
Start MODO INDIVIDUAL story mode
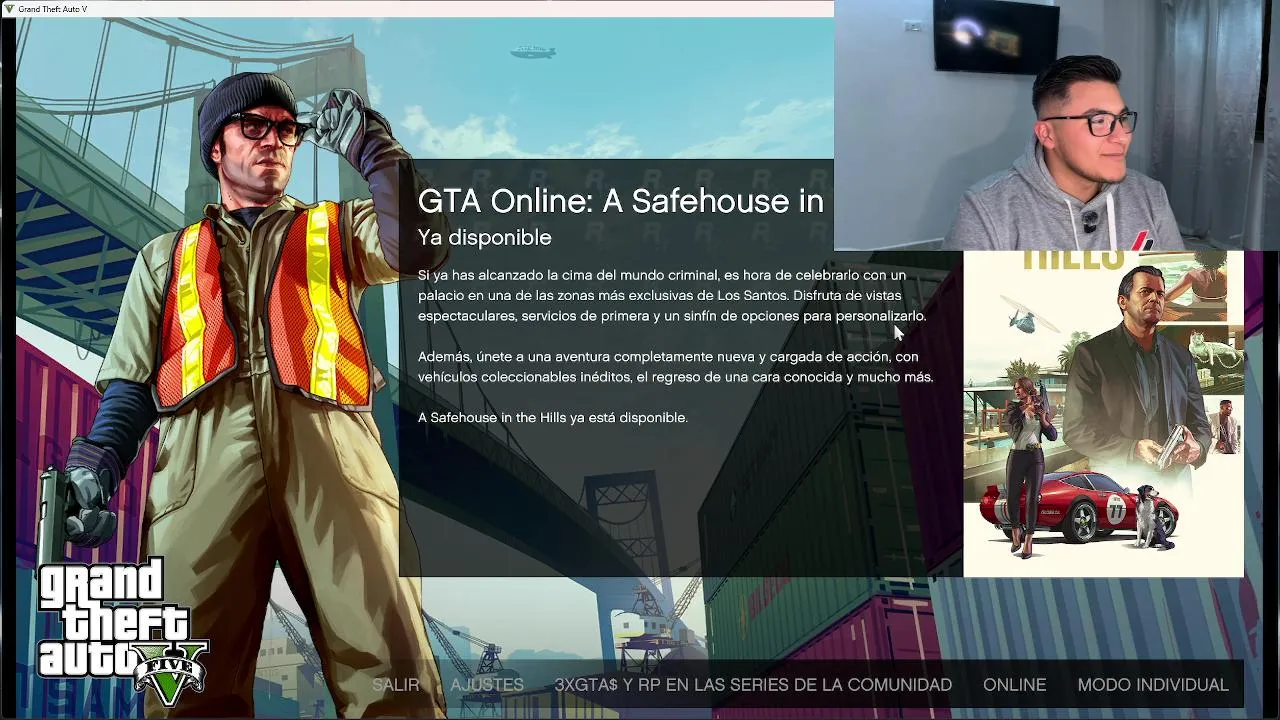pyautogui.click(x=1153, y=685)
